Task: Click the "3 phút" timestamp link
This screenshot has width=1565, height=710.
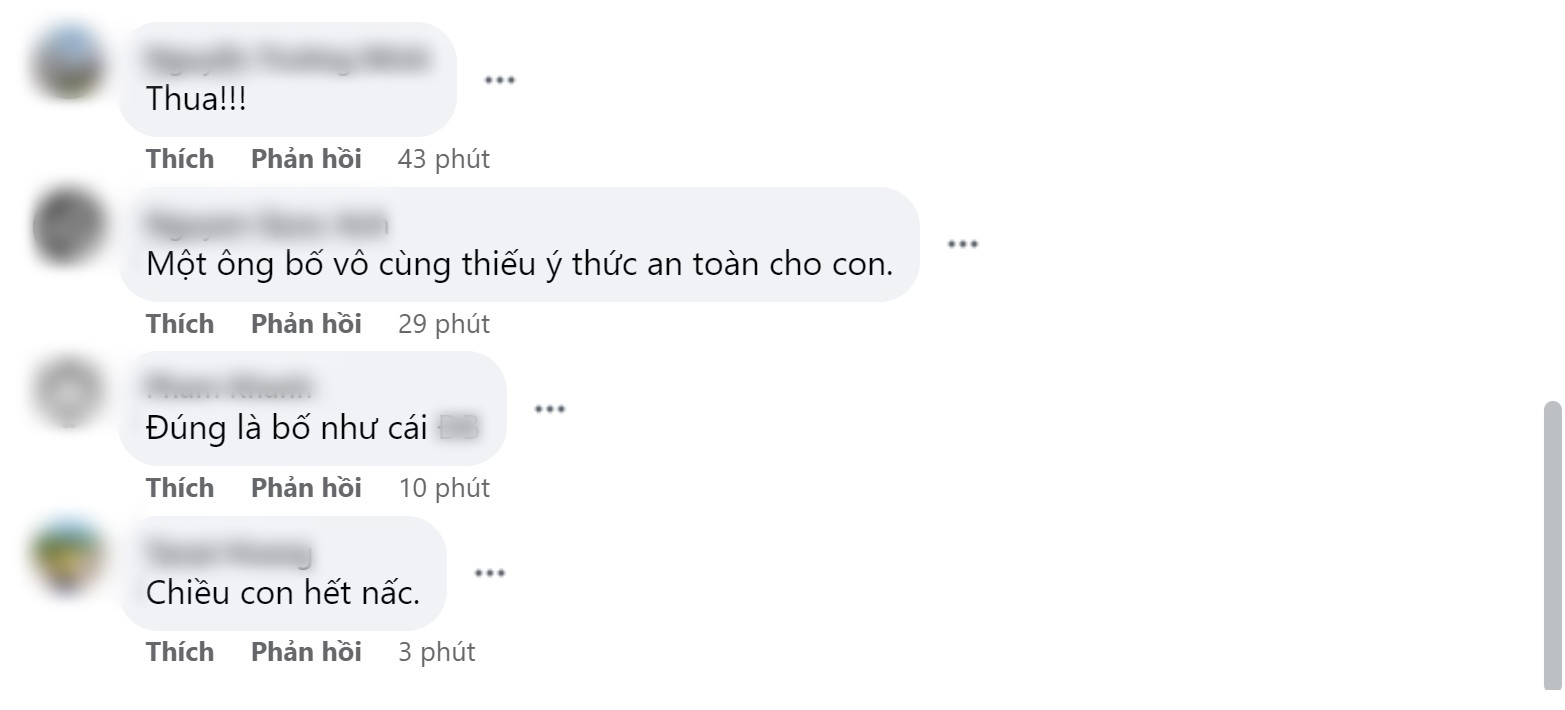Action: point(436,652)
